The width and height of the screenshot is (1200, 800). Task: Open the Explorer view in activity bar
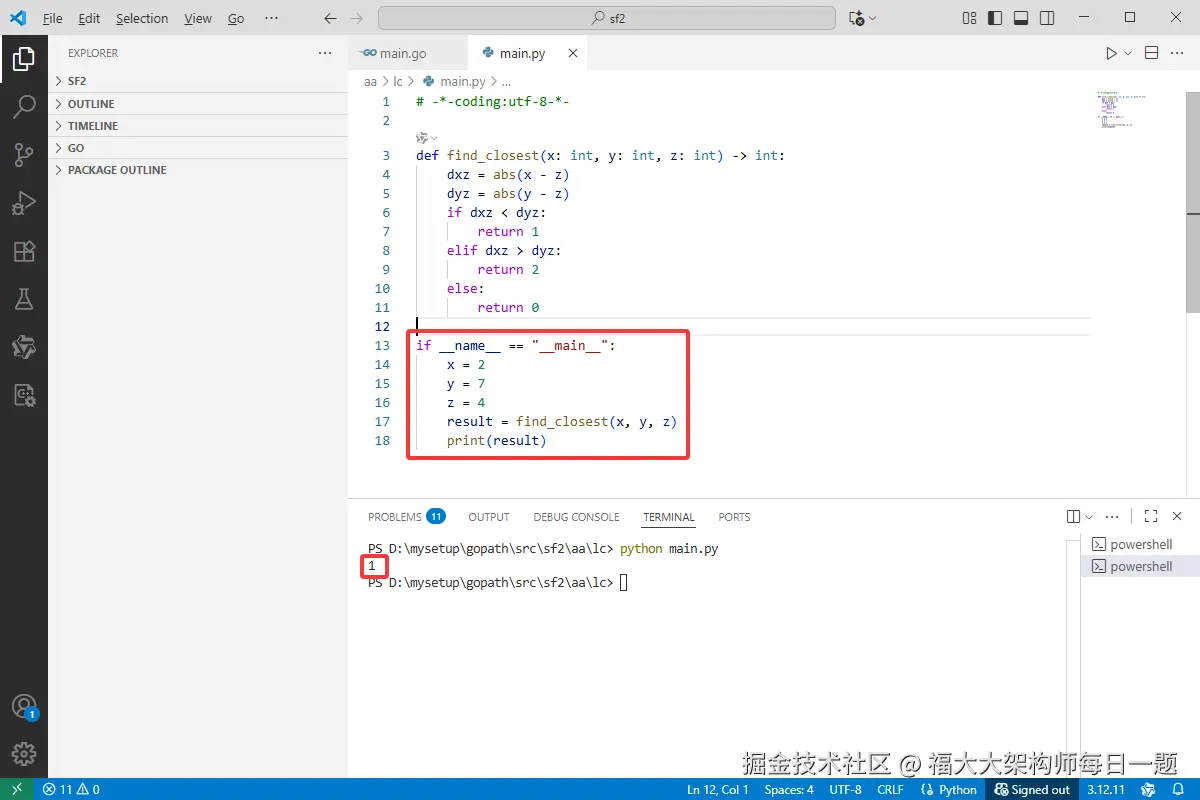pos(24,60)
